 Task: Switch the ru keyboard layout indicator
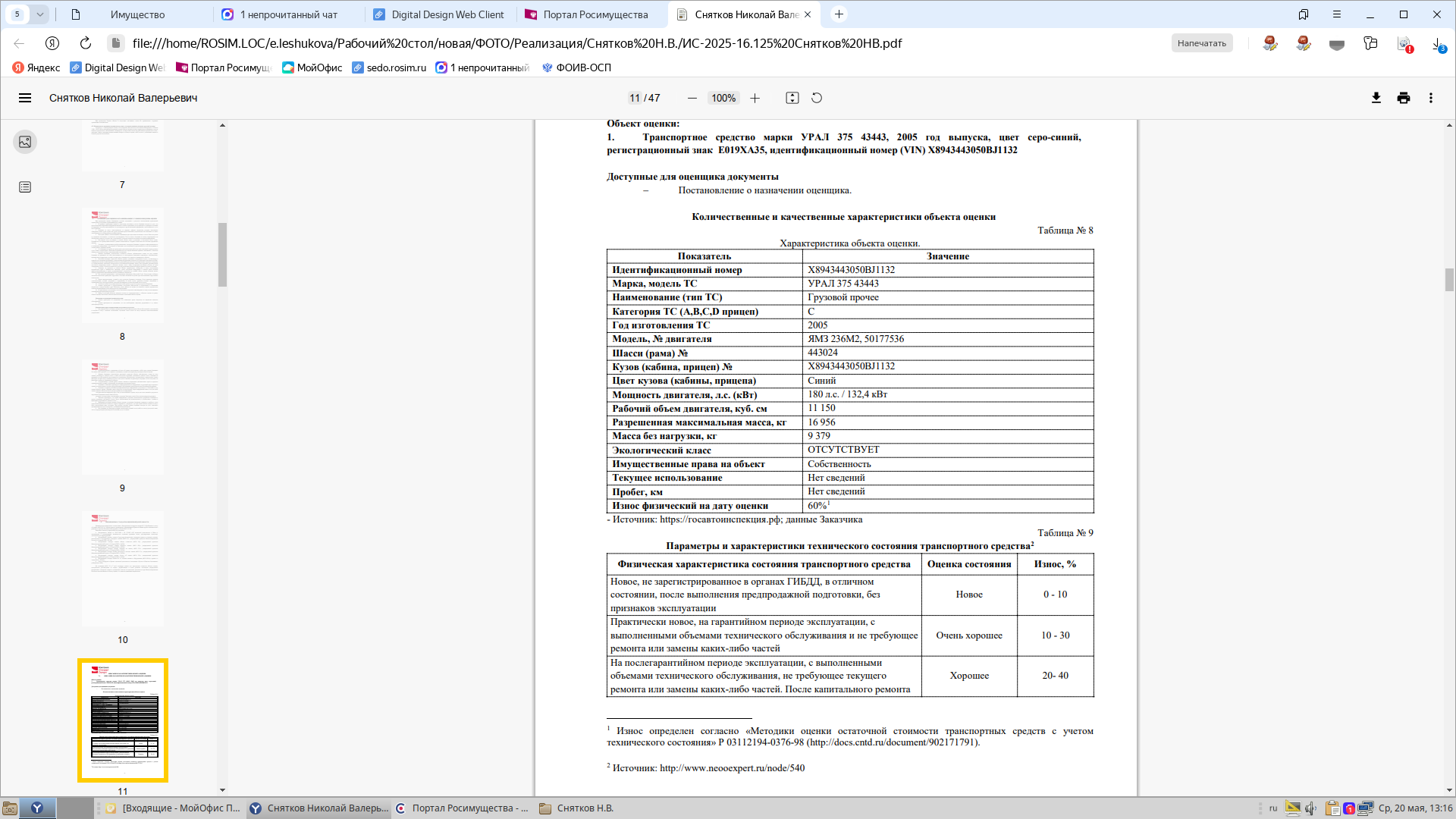click(x=1273, y=808)
